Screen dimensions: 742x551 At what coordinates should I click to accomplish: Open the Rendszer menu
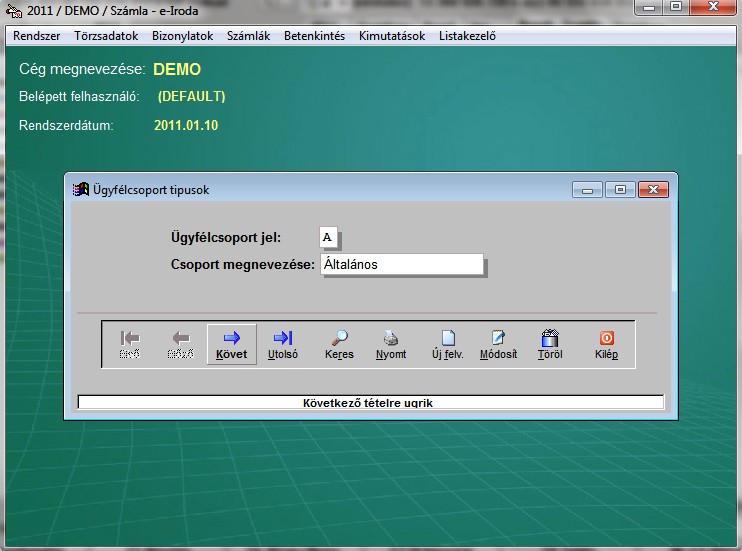pyautogui.click(x=37, y=36)
